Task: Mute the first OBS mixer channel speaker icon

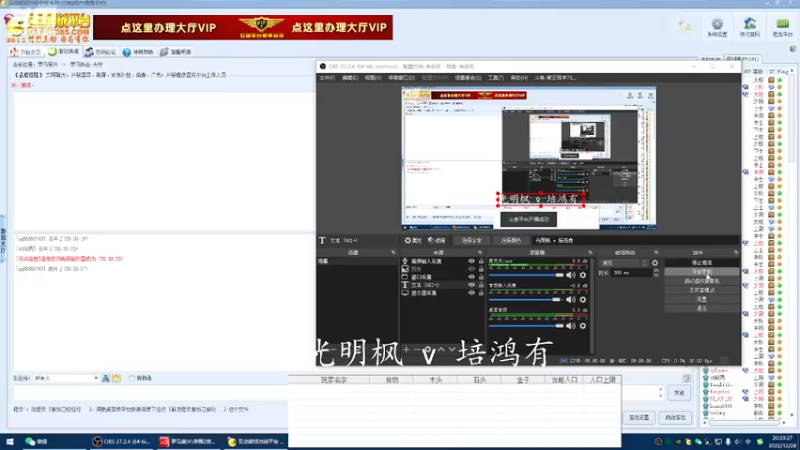Action: (x=570, y=275)
